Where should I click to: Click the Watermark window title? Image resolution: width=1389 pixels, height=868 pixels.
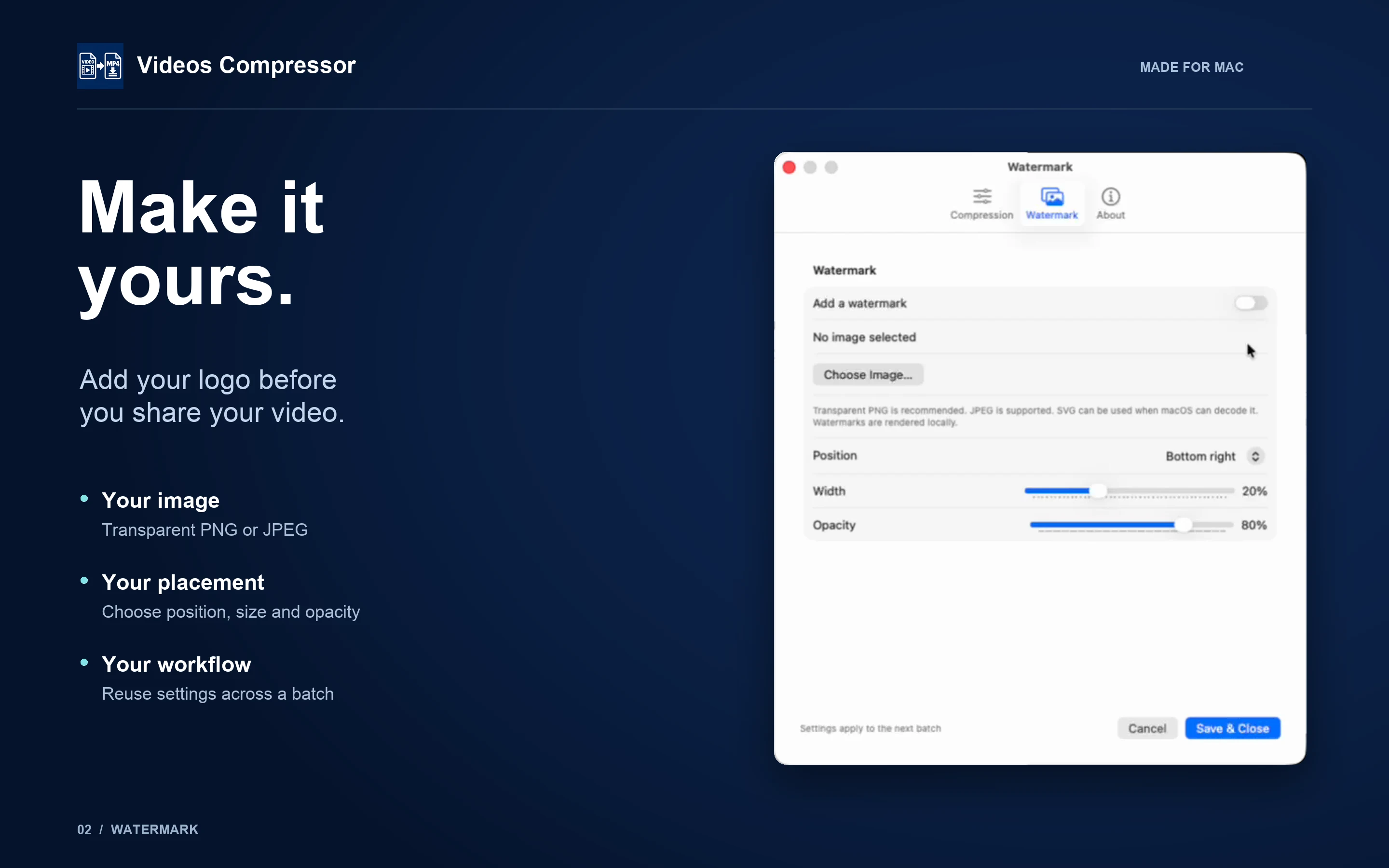tap(1039, 167)
